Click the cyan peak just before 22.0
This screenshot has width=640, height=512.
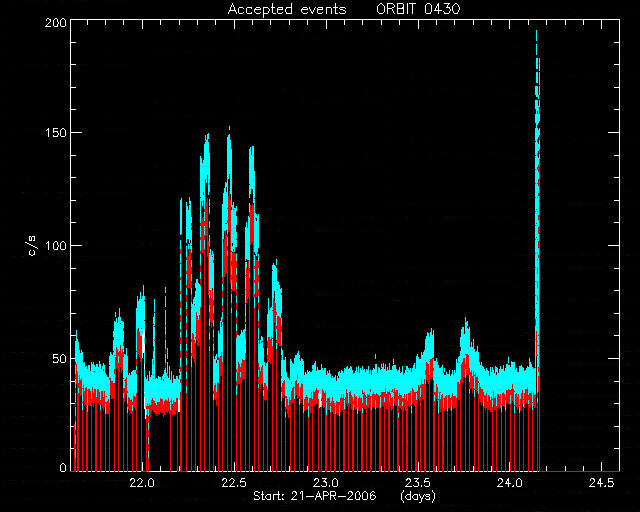click(140, 310)
